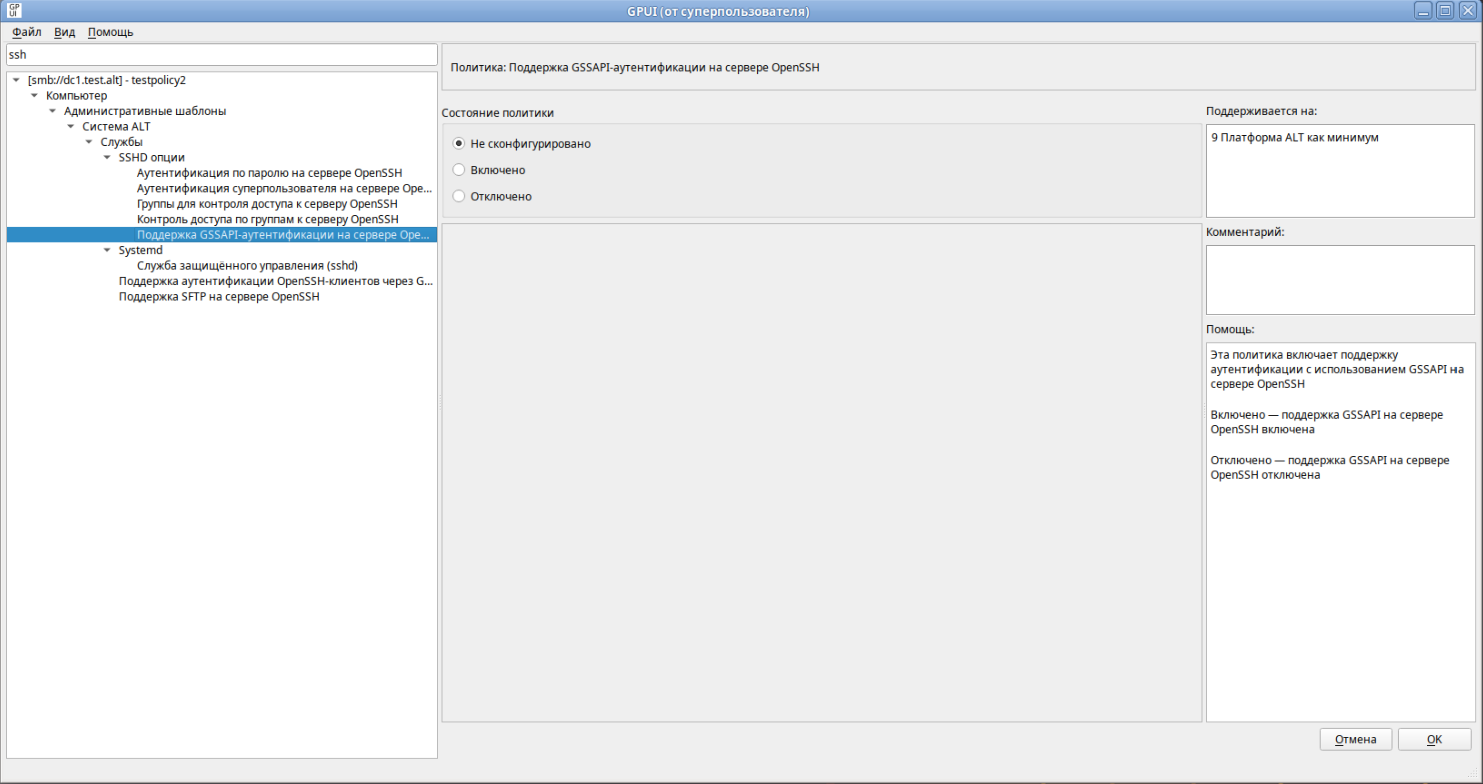This screenshot has height=784, width=1483.
Task: Select Аутентификация суперпользователя на сервере policy
Action: tap(284, 188)
